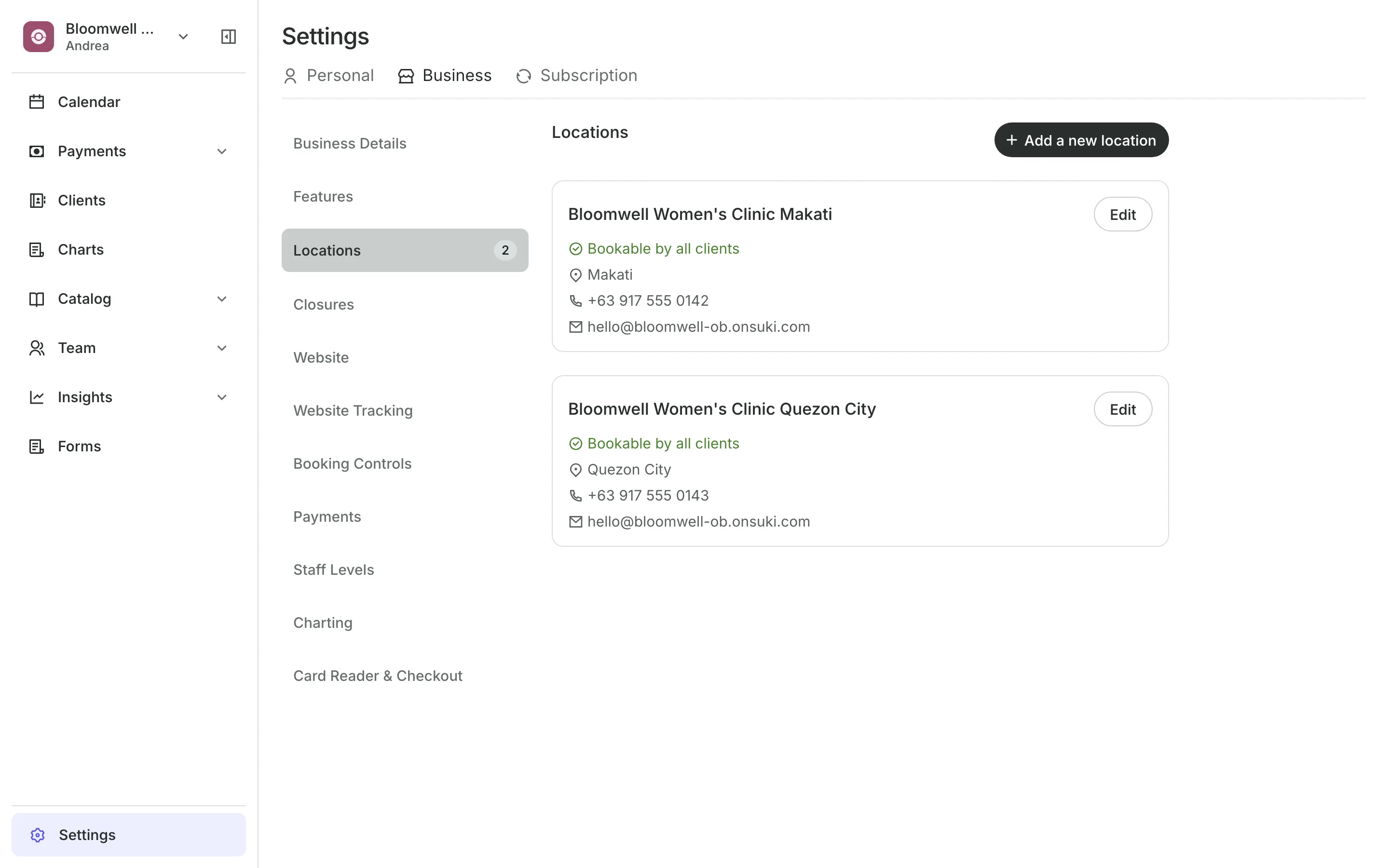Click phone icon next to +63 917 555 0143
The height and width of the screenshot is (868, 1389).
[x=576, y=495]
